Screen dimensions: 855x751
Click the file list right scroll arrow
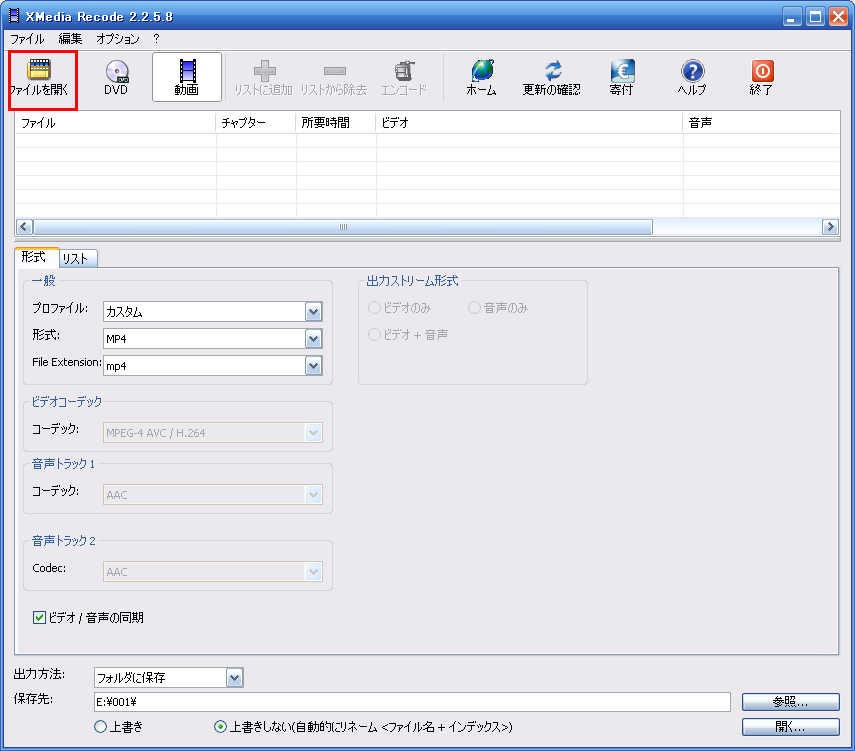pos(830,226)
